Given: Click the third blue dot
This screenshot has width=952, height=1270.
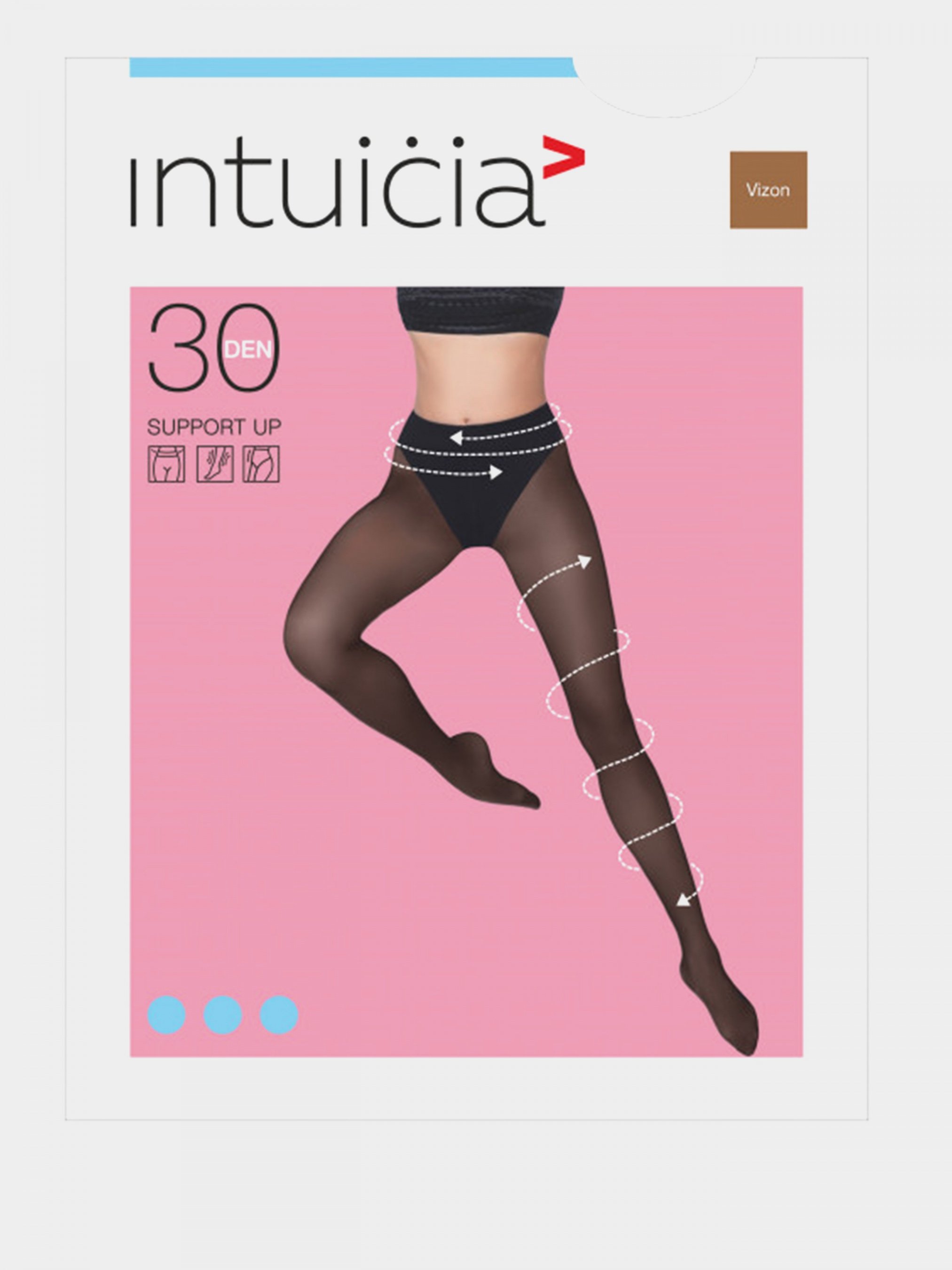Looking at the screenshot, I should tap(279, 1015).
